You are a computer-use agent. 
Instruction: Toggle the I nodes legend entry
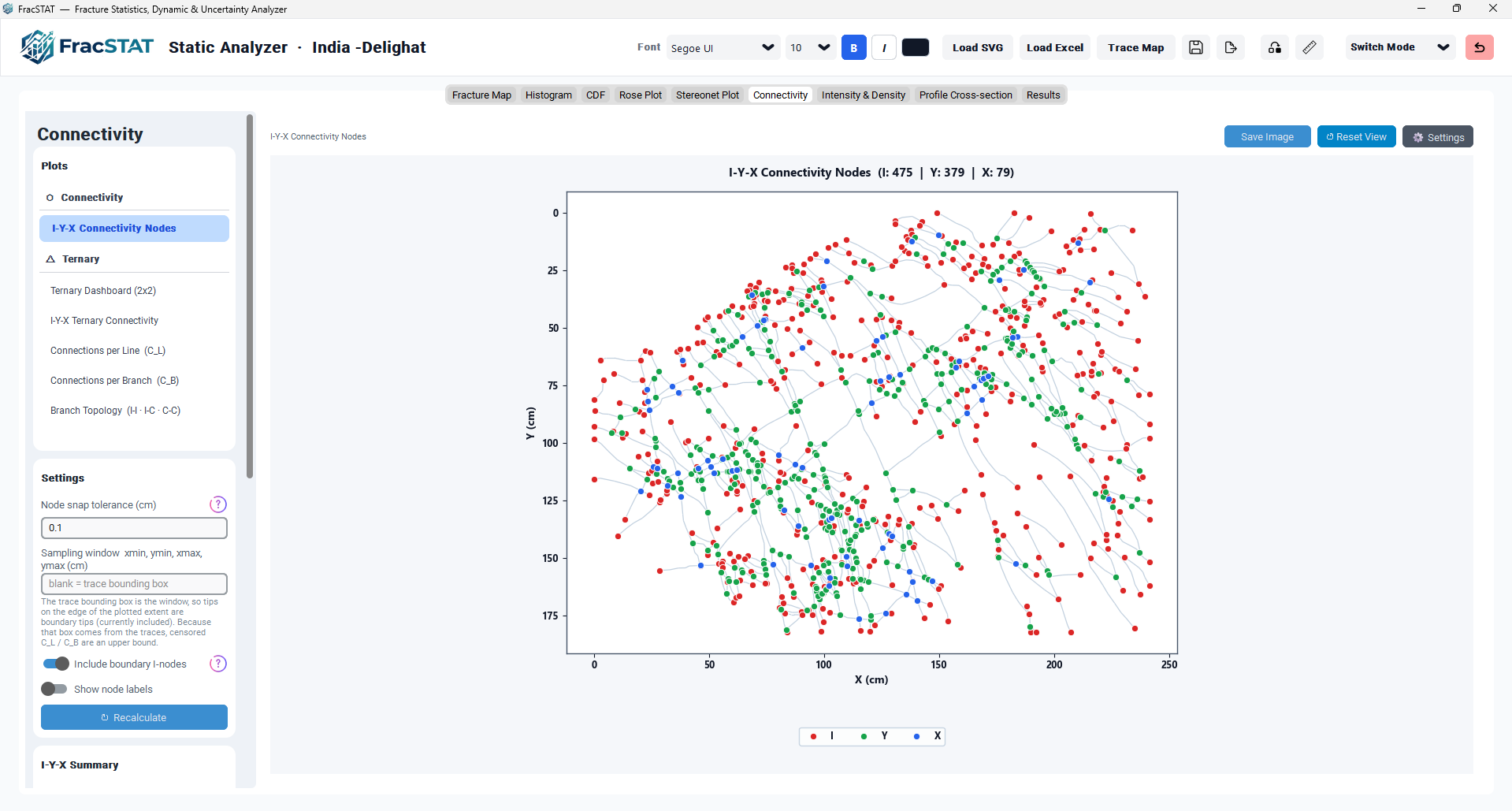click(823, 736)
